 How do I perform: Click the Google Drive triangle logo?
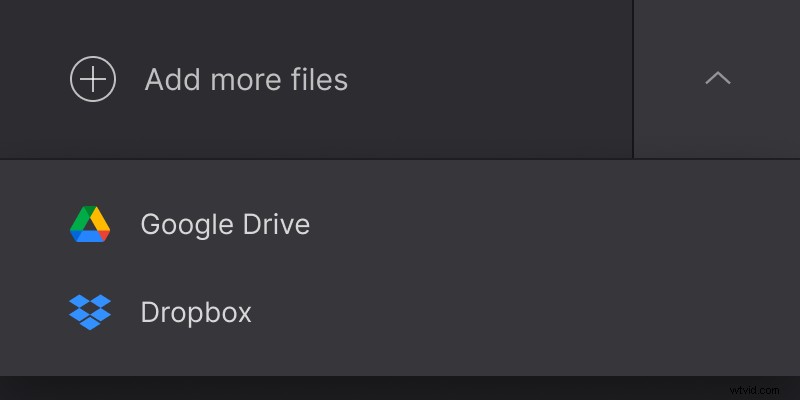(90, 224)
